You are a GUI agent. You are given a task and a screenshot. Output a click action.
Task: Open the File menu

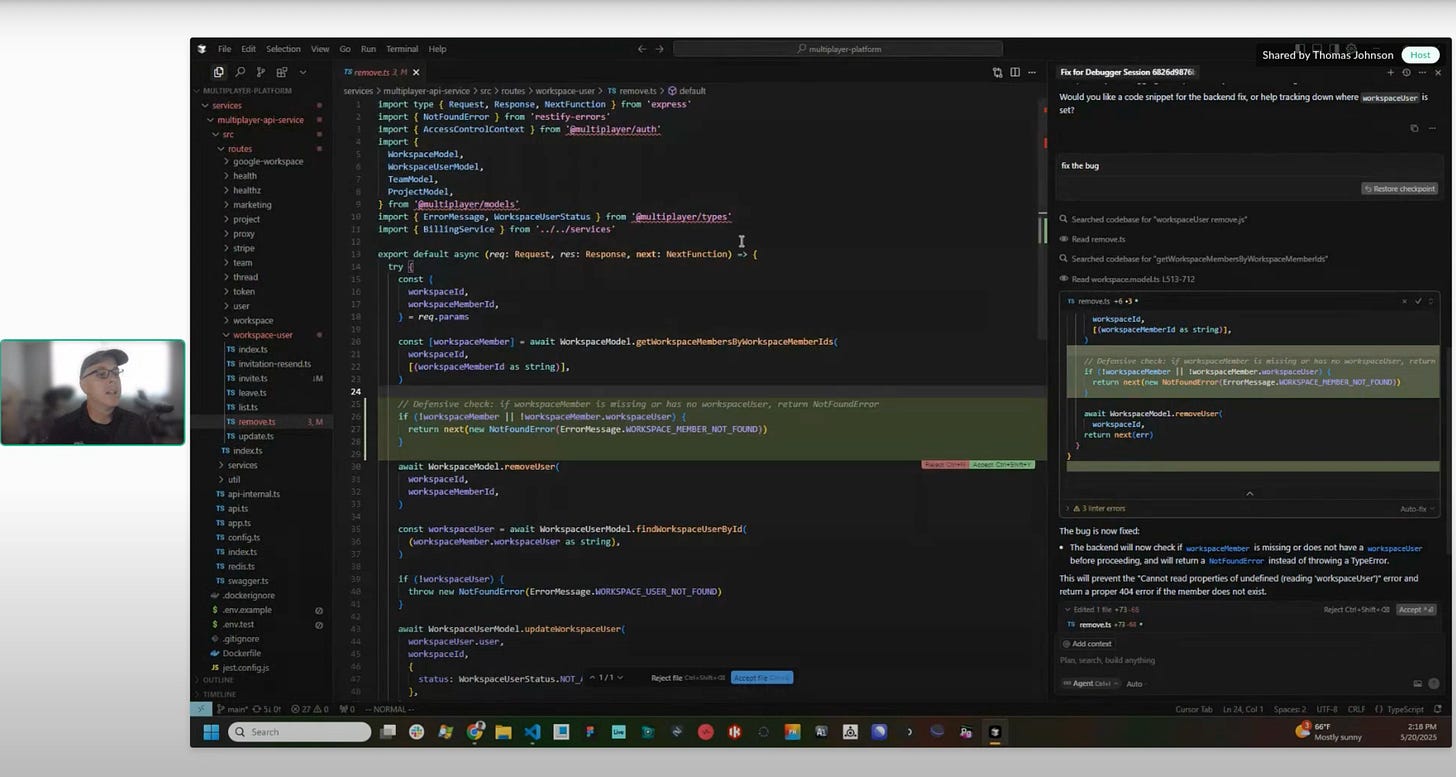[x=224, y=49]
